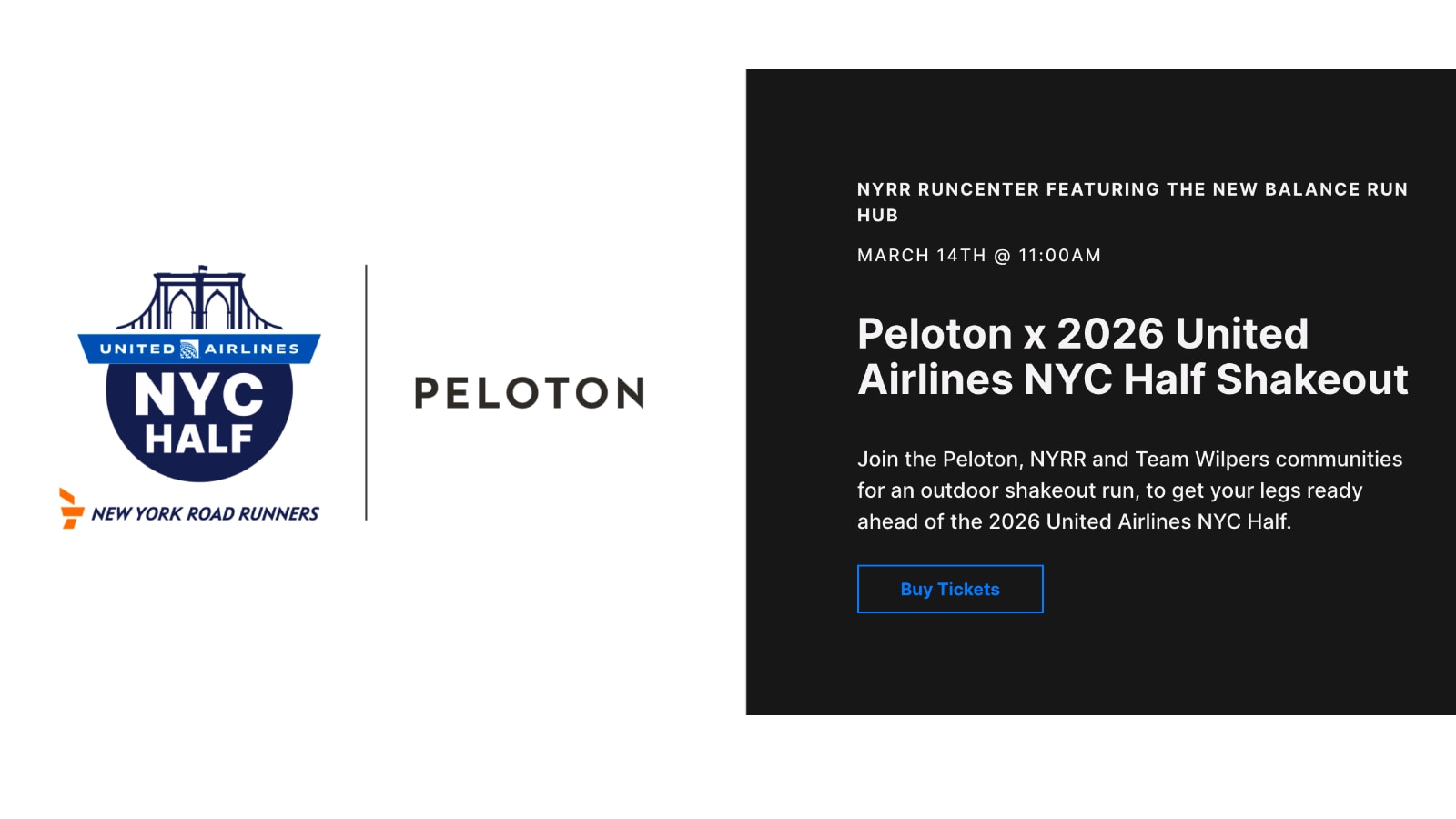Screen dimensions: 1456x819
Task: Open the New York Road Runners wordmark
Action: point(206,514)
